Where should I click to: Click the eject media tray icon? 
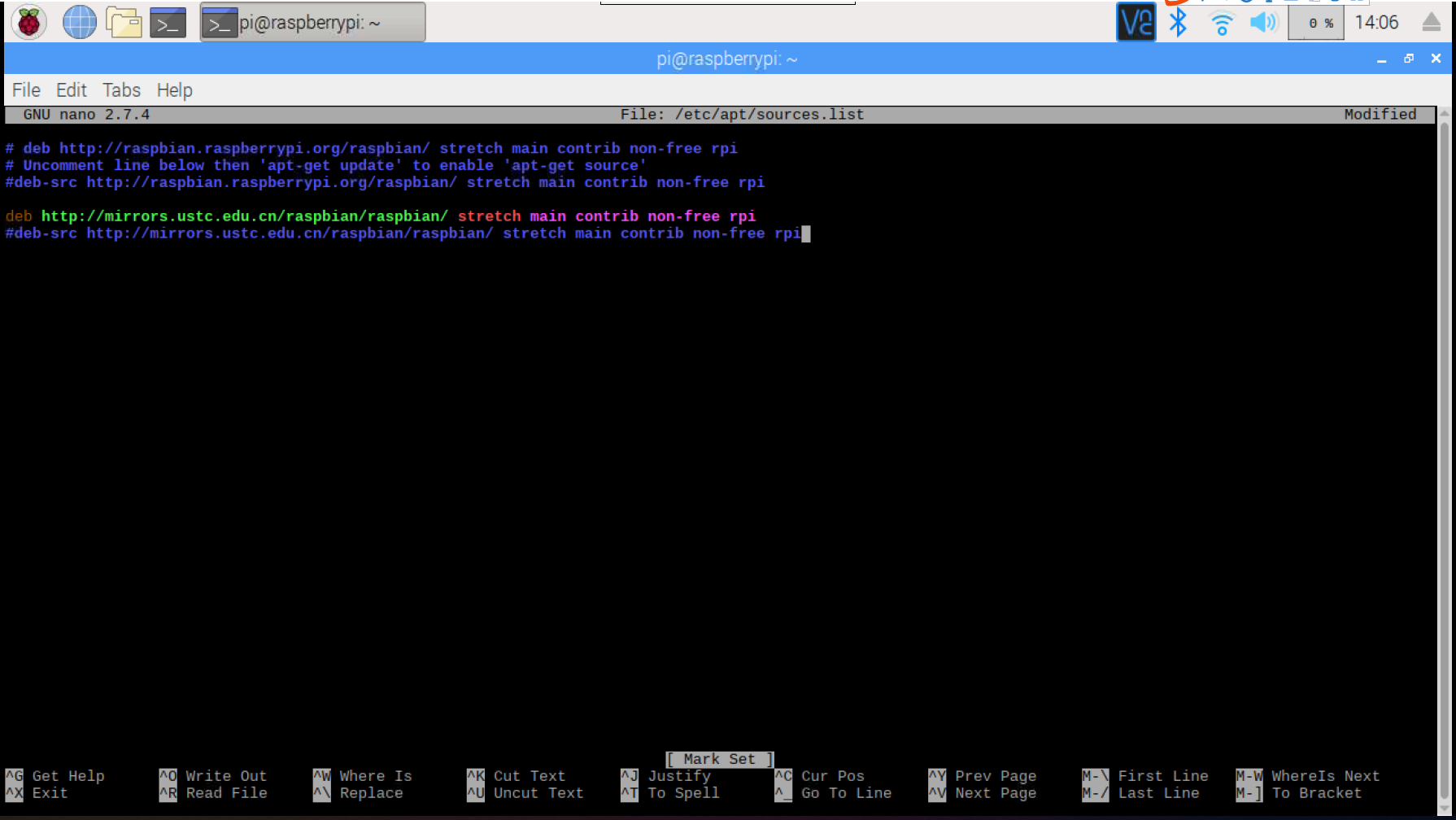(x=1432, y=22)
